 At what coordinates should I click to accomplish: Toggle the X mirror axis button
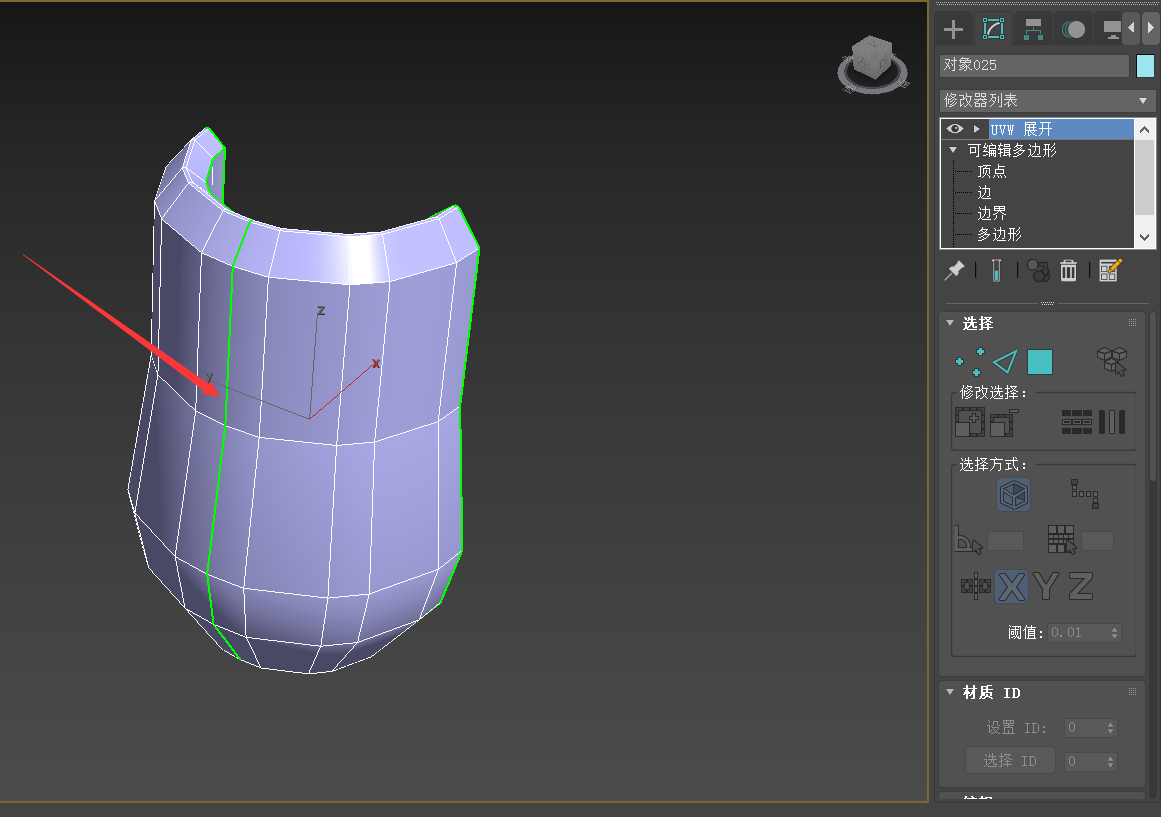point(1011,587)
